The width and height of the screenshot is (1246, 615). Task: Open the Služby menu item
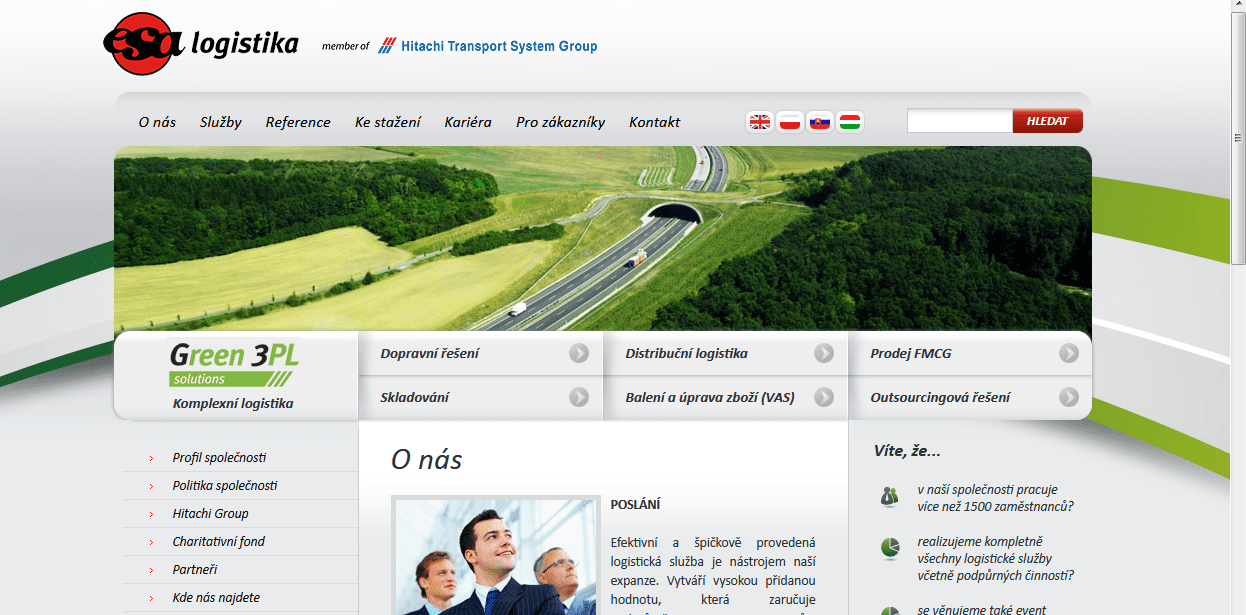220,122
